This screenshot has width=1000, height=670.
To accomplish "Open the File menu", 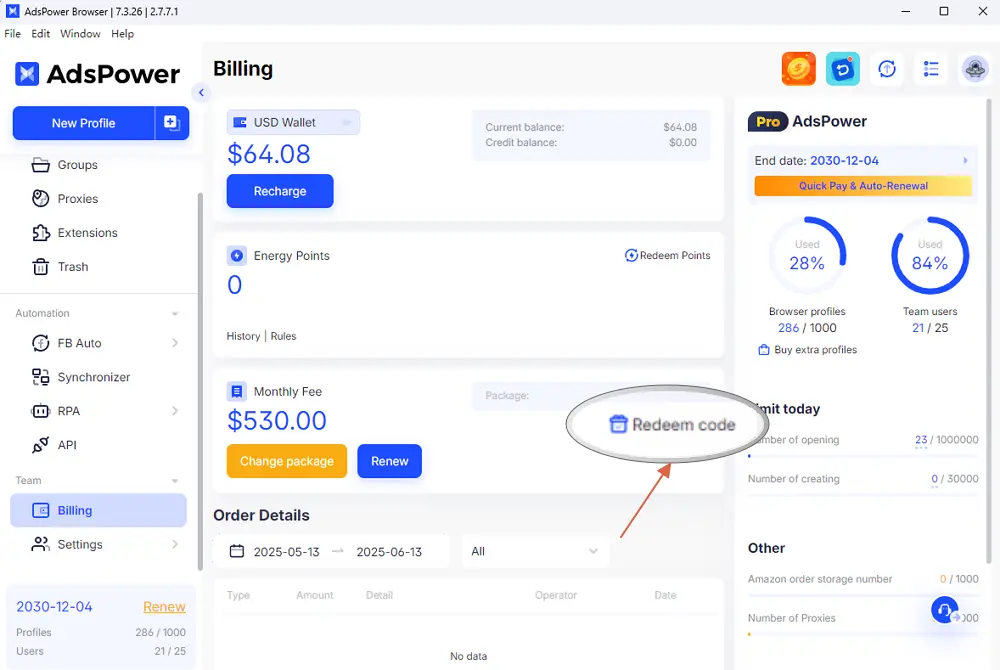I will 12,33.
